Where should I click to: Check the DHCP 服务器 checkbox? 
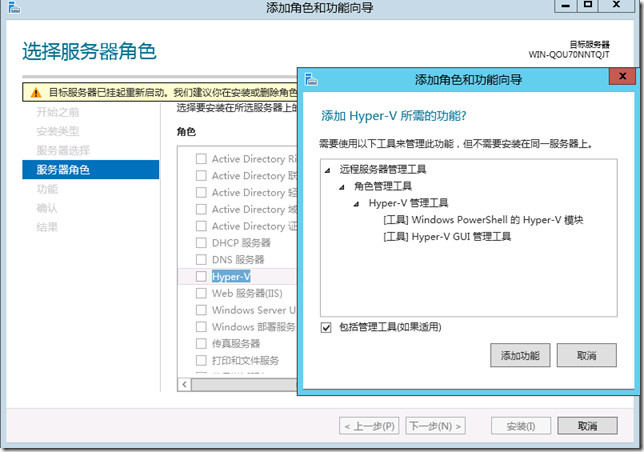(201, 243)
